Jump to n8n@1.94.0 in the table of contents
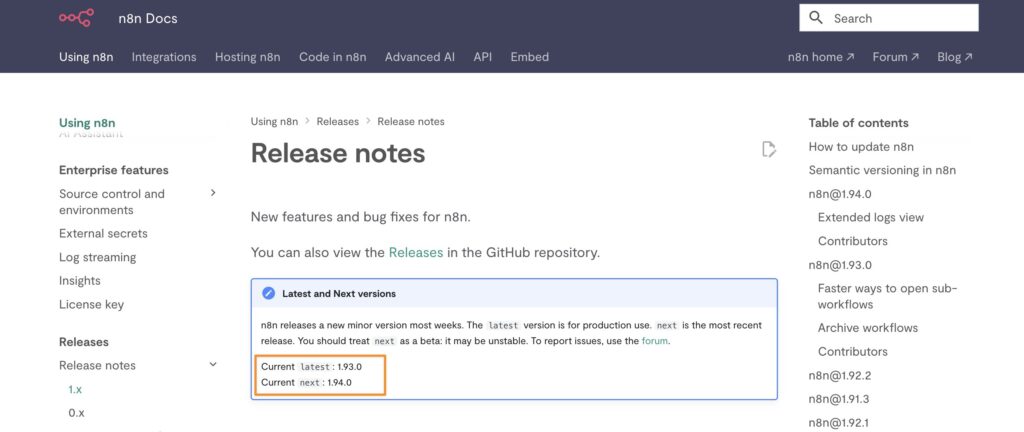The image size is (1024, 432). click(840, 194)
